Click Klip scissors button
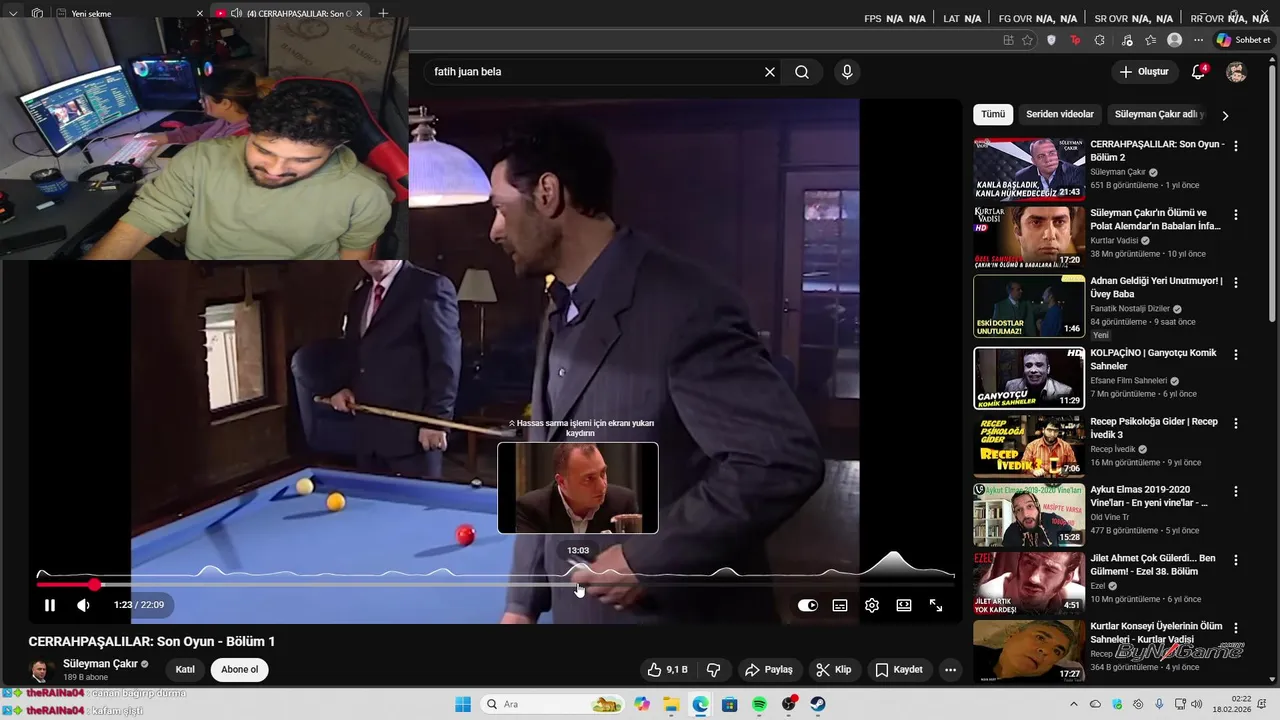 click(x=833, y=670)
